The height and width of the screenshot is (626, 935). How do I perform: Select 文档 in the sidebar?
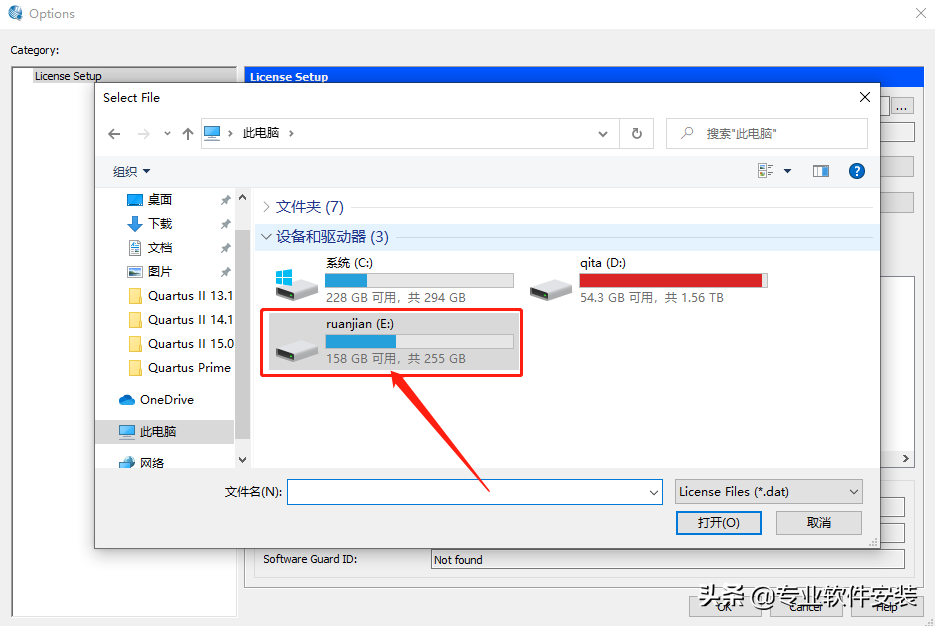click(x=160, y=247)
